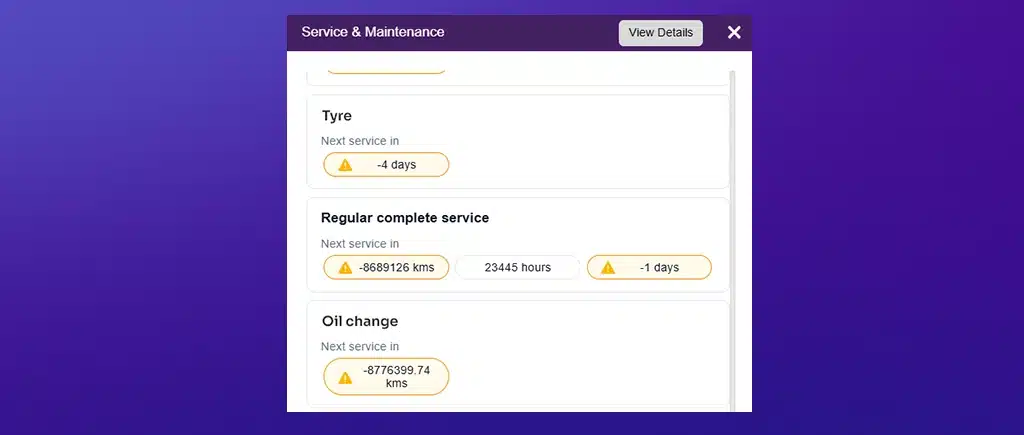Viewport: 1024px width, 435px height.
Task: Click the warning icon beside -8689126 kms
Action: [x=345, y=268]
